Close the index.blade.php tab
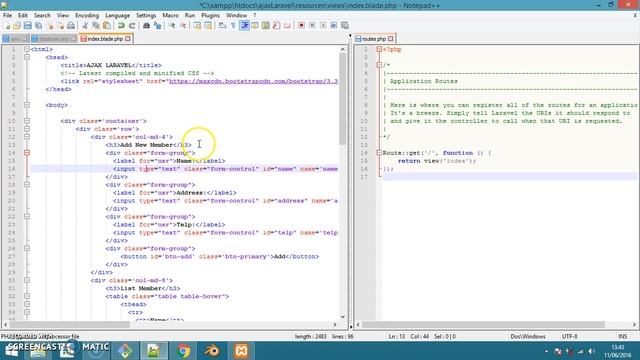The width and height of the screenshot is (640, 360). pyautogui.click(x=128, y=39)
